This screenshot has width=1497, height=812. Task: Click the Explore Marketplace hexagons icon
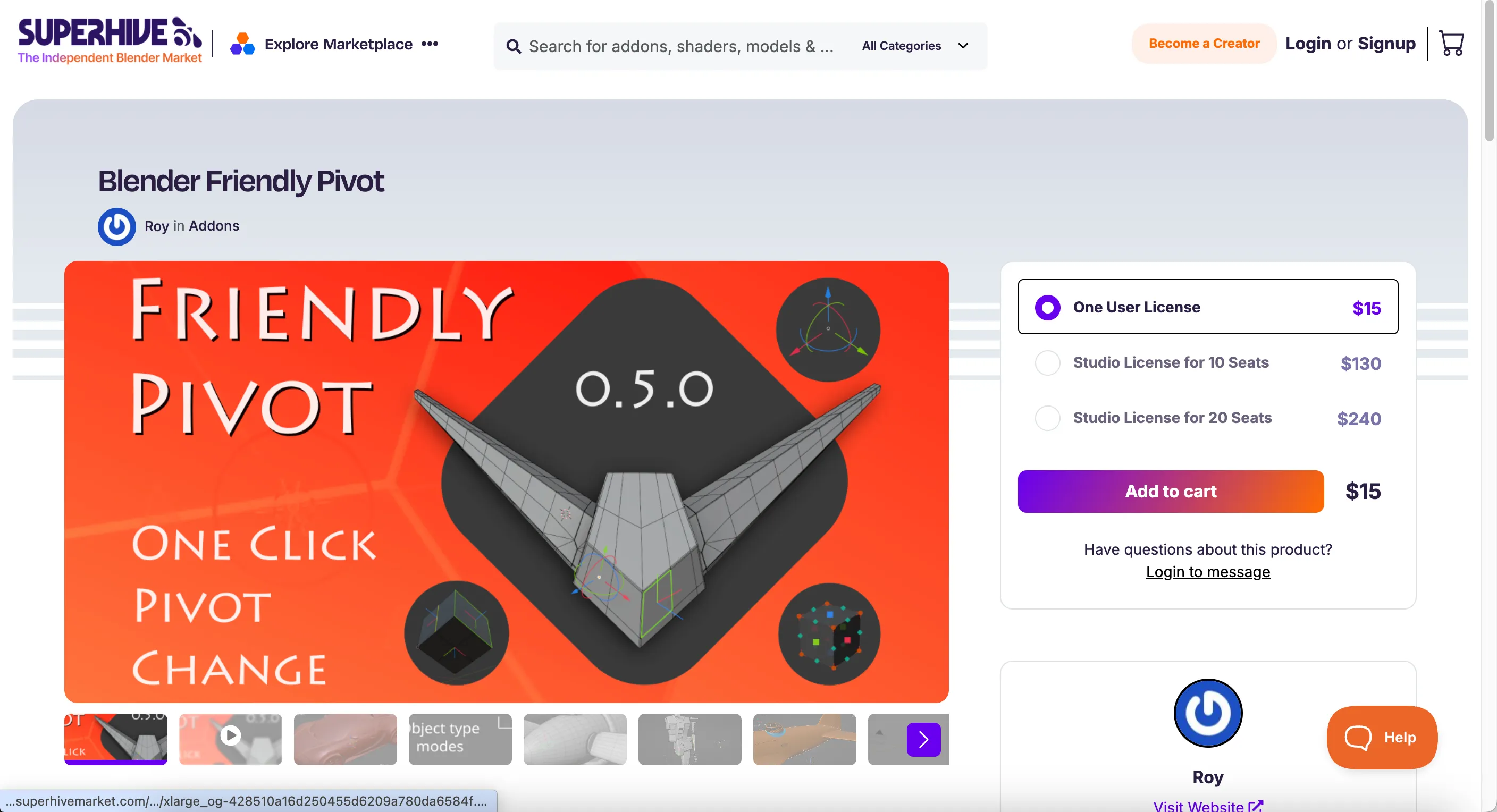click(242, 44)
